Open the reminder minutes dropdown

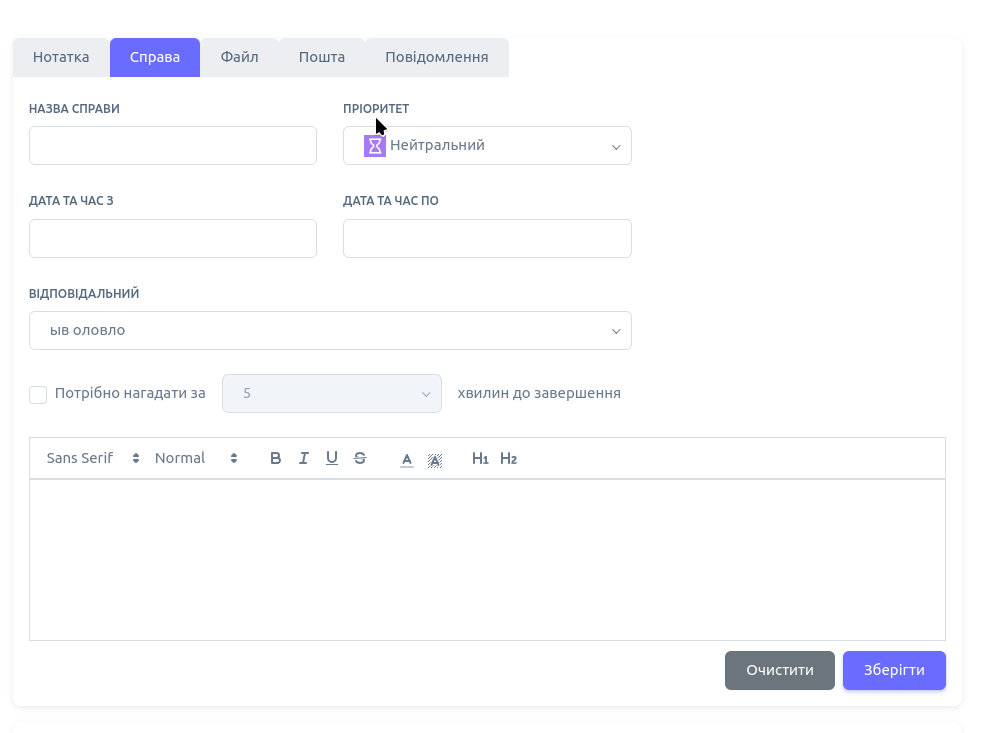click(332, 394)
